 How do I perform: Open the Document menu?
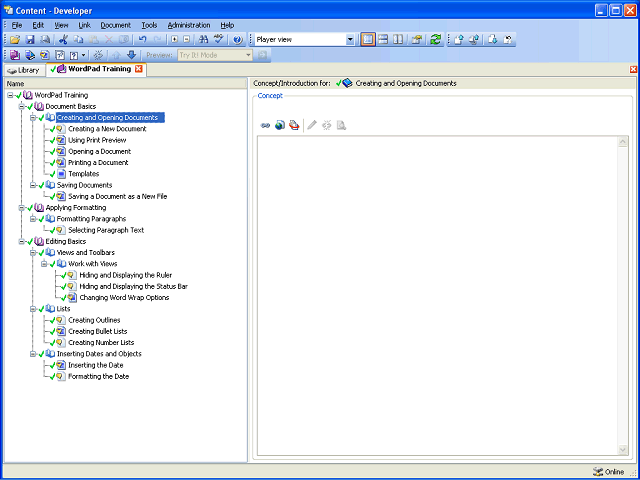116,25
